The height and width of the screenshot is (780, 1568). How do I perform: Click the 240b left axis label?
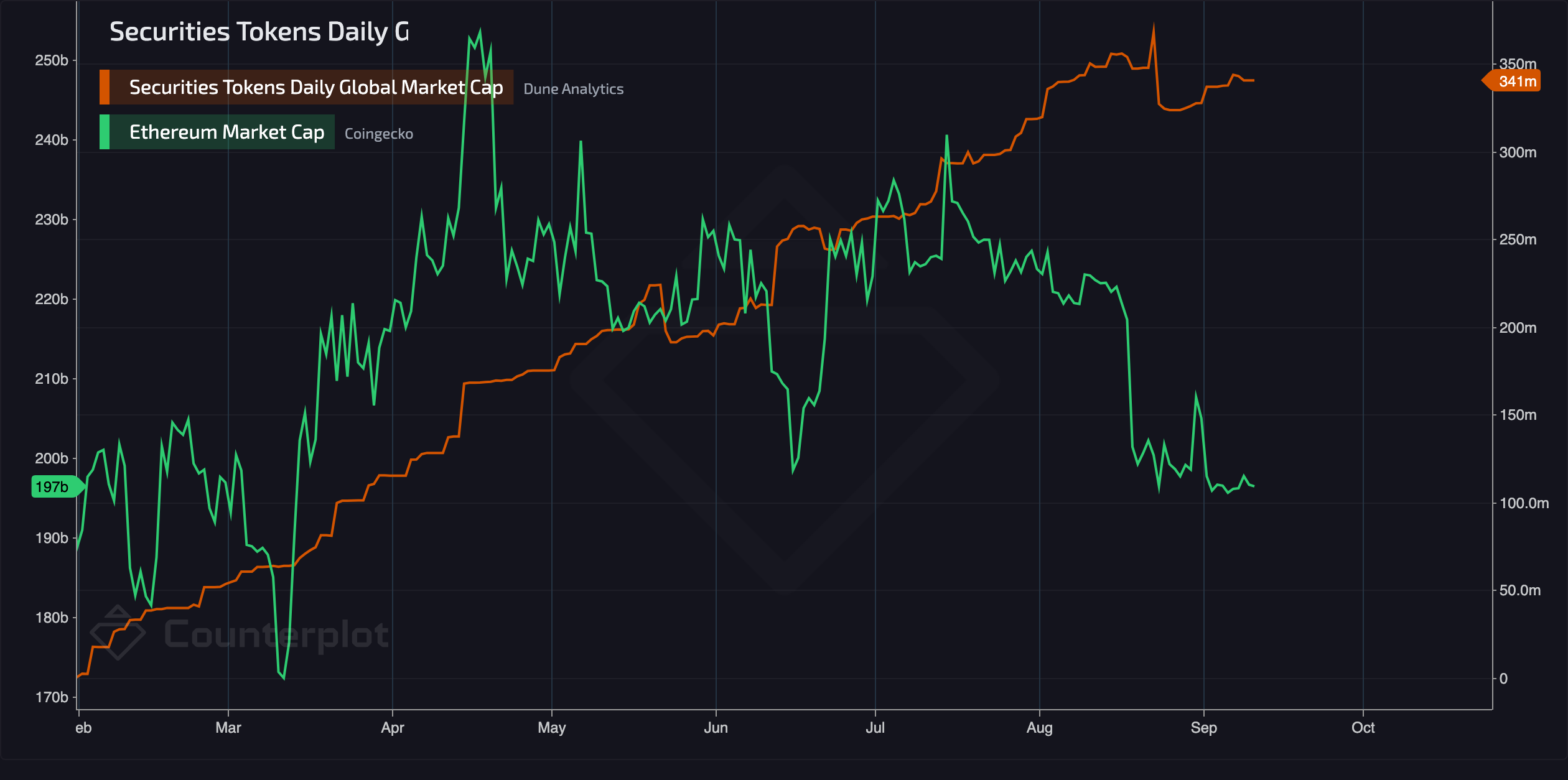(x=52, y=140)
